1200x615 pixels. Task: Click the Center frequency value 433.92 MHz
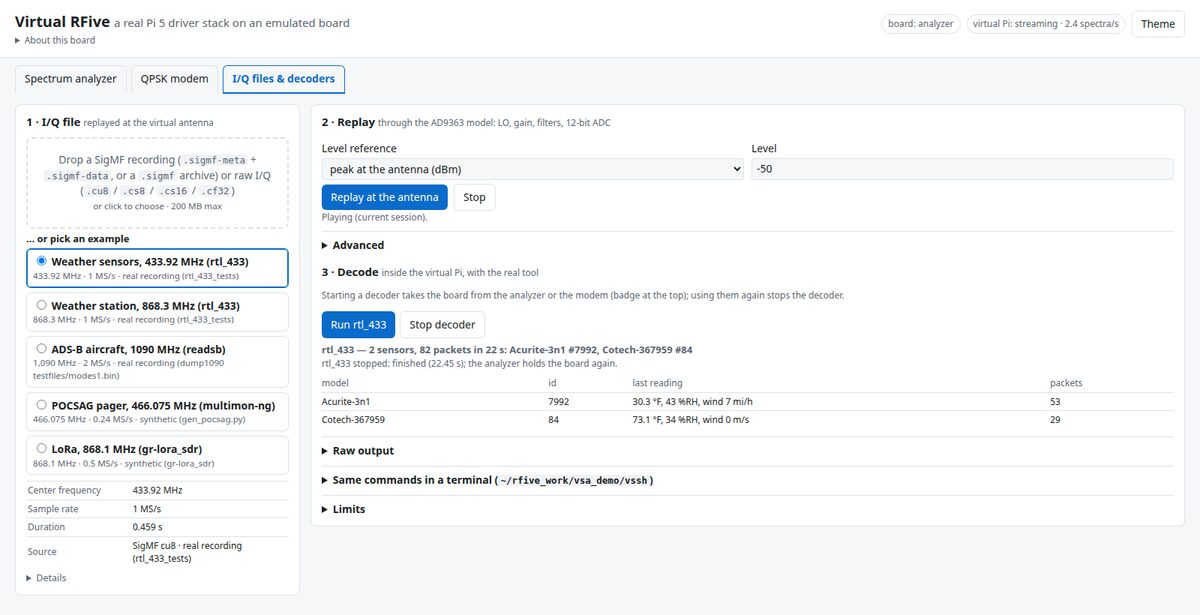pyautogui.click(x=157, y=490)
